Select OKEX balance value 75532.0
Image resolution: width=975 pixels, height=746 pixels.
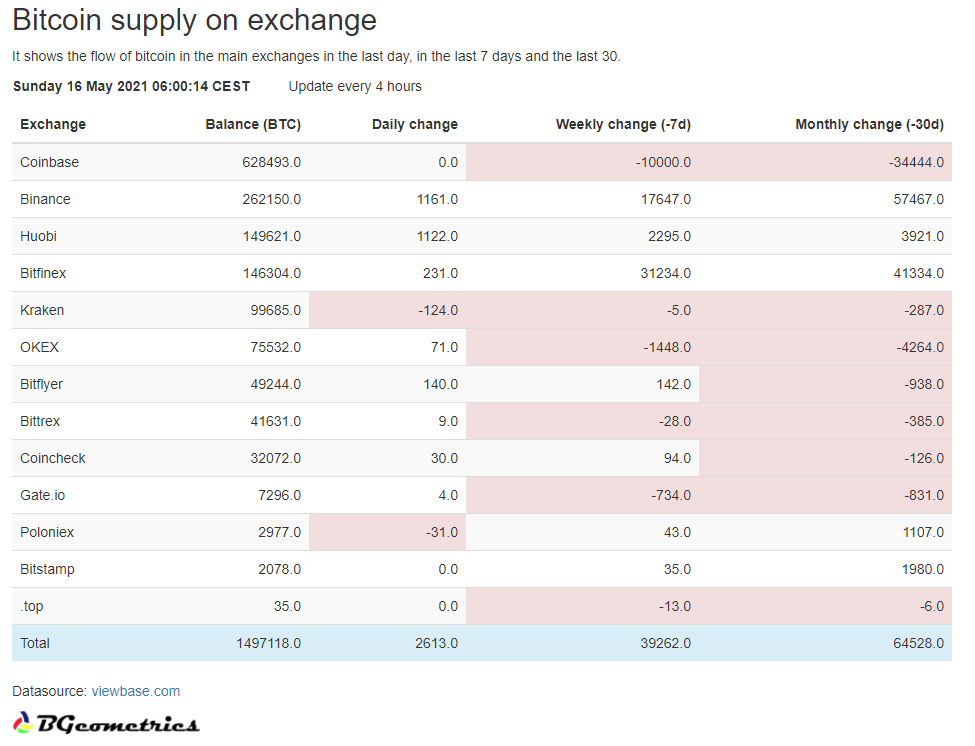click(x=273, y=347)
